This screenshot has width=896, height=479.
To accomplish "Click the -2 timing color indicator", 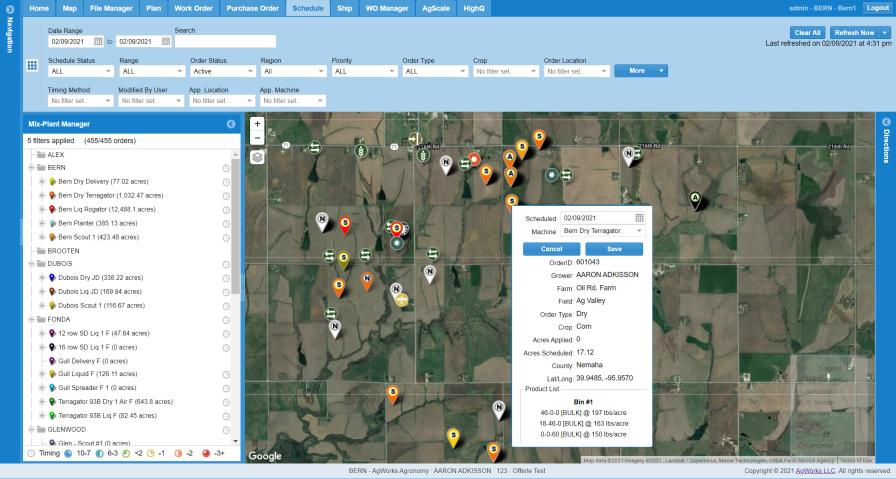I will pos(178,454).
